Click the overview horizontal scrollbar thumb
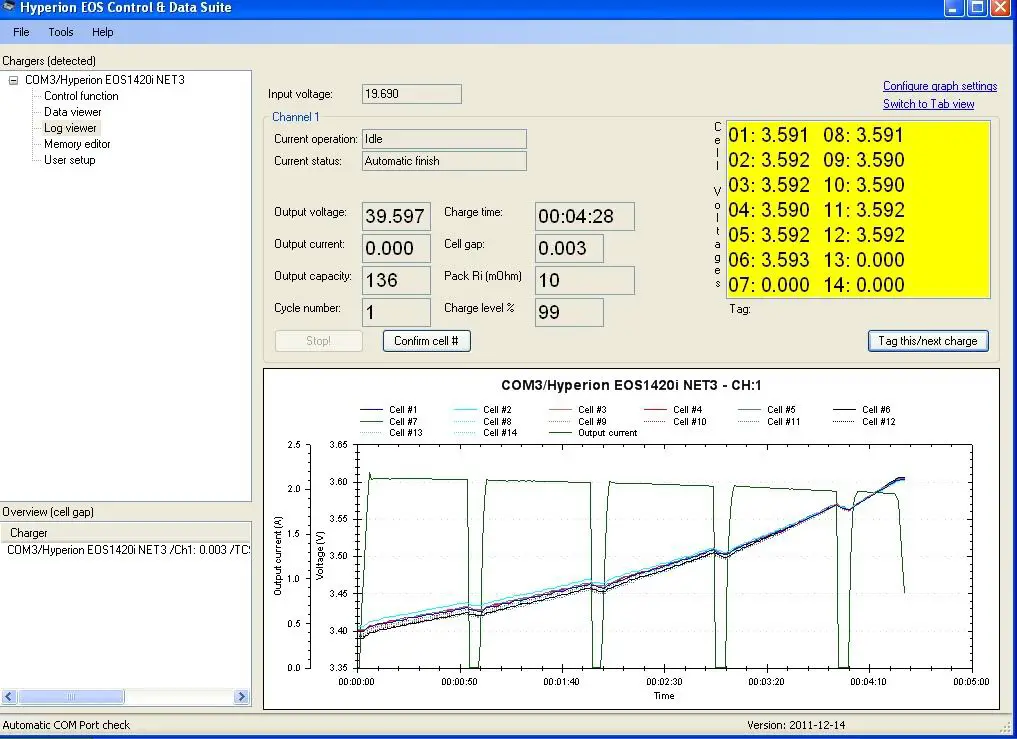 (71, 697)
